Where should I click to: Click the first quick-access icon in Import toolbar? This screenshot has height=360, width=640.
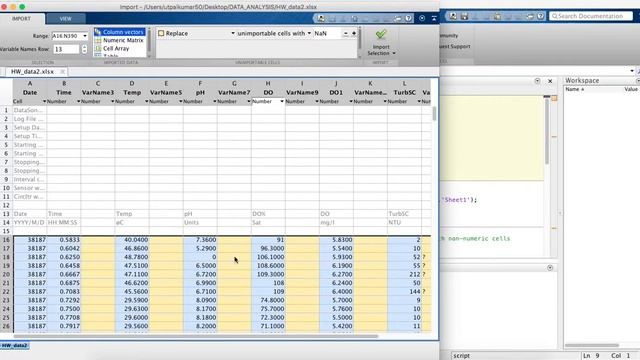(x=321, y=18)
